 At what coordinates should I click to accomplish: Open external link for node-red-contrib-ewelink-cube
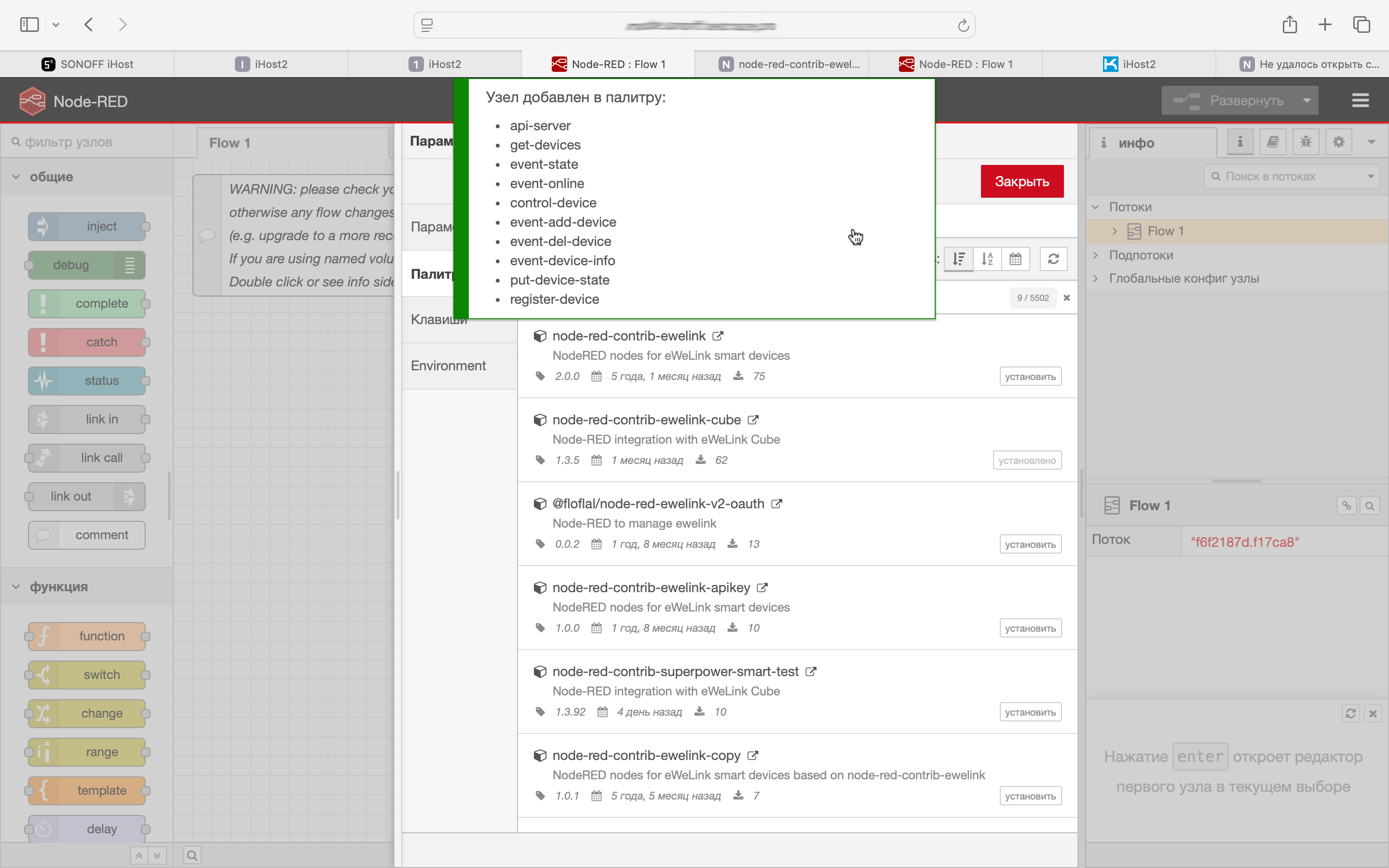click(753, 420)
